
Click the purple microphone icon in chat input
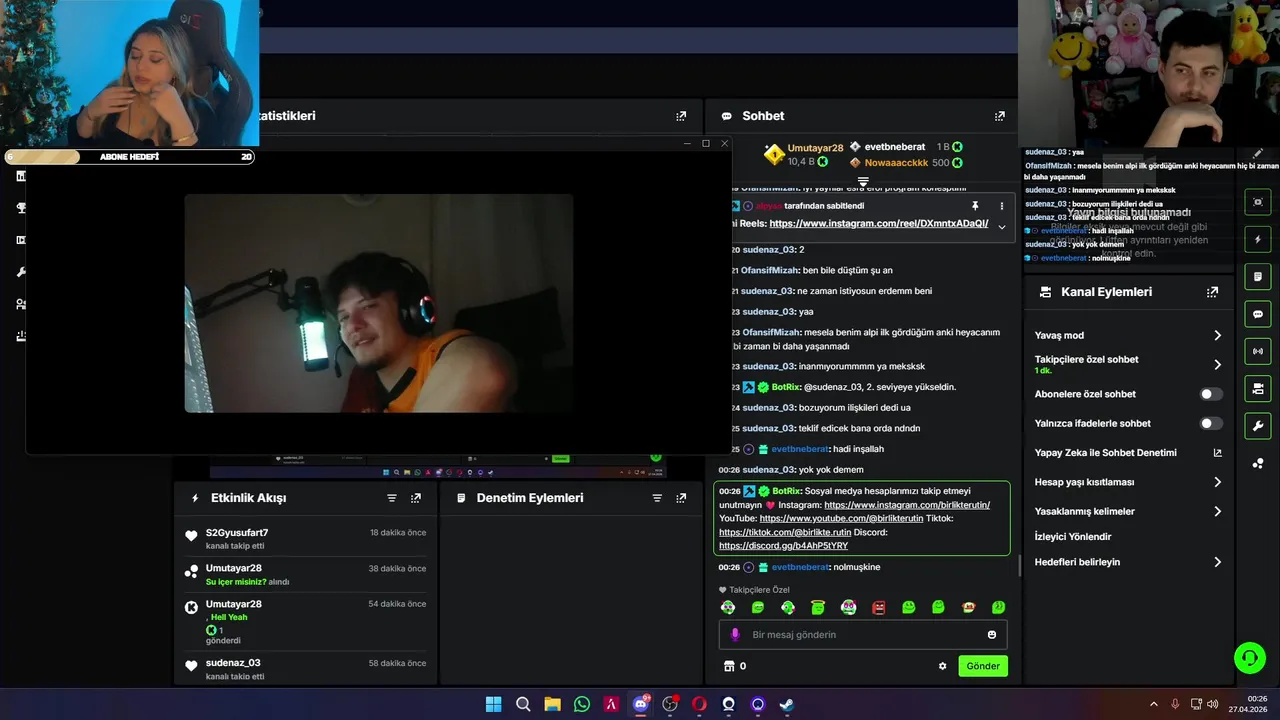[735, 635]
